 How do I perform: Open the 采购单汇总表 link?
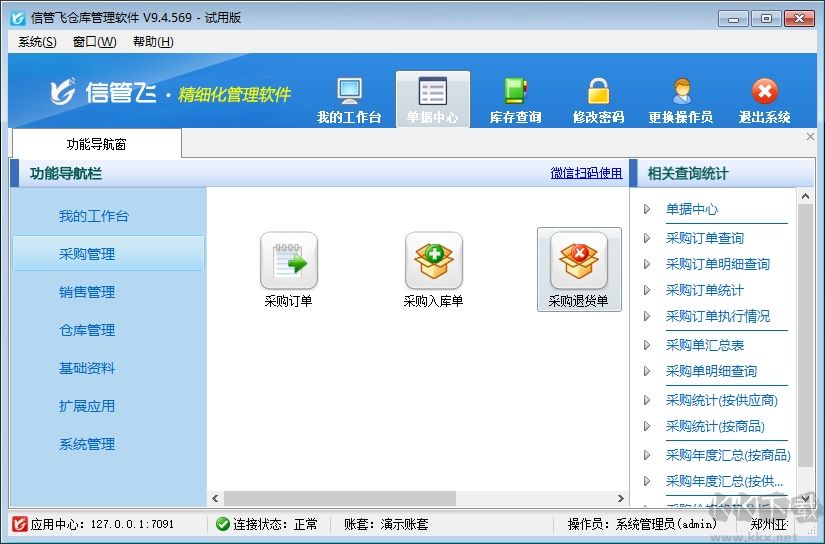[705, 345]
